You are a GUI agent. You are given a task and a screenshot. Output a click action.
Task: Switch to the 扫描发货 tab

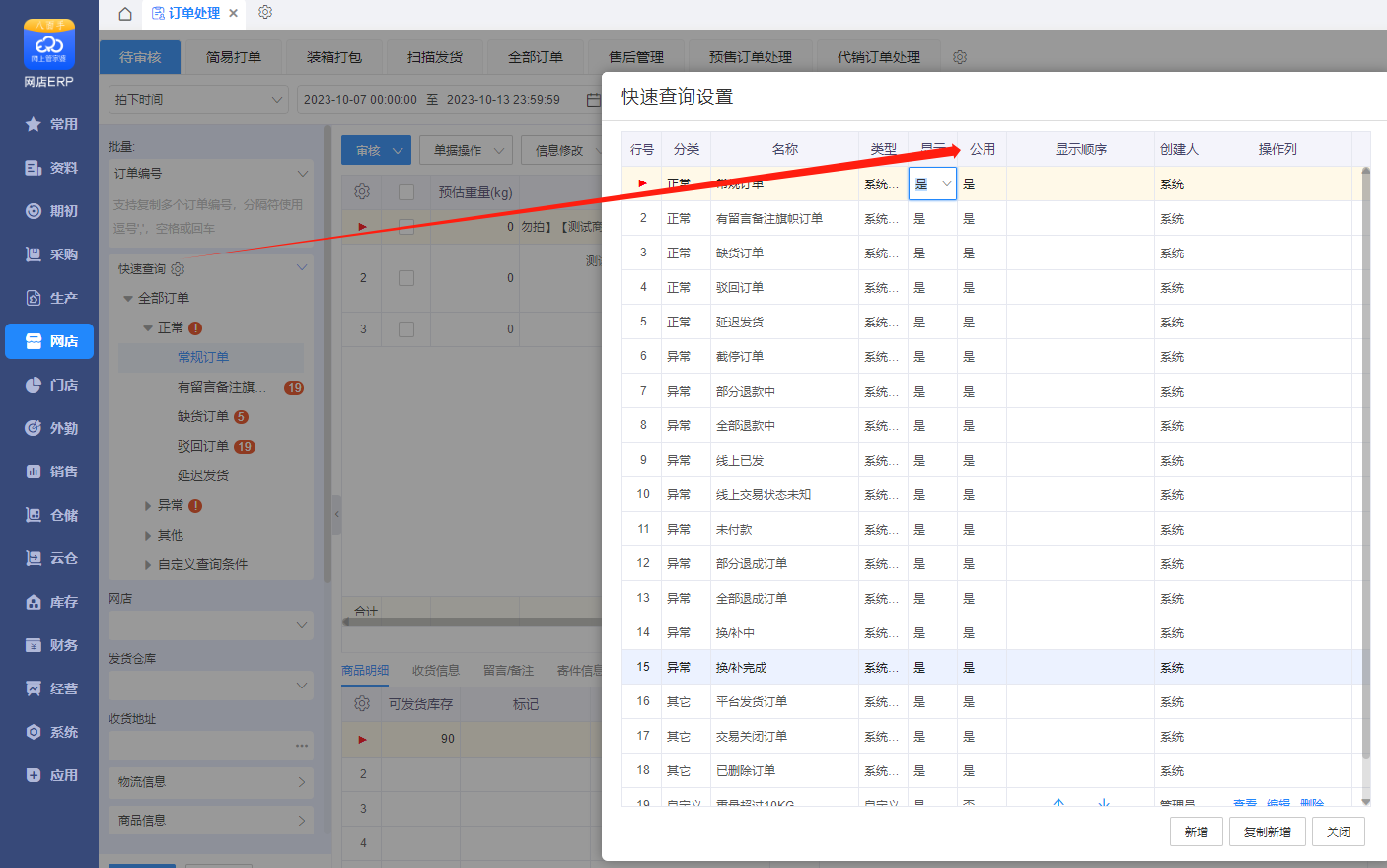(x=435, y=57)
